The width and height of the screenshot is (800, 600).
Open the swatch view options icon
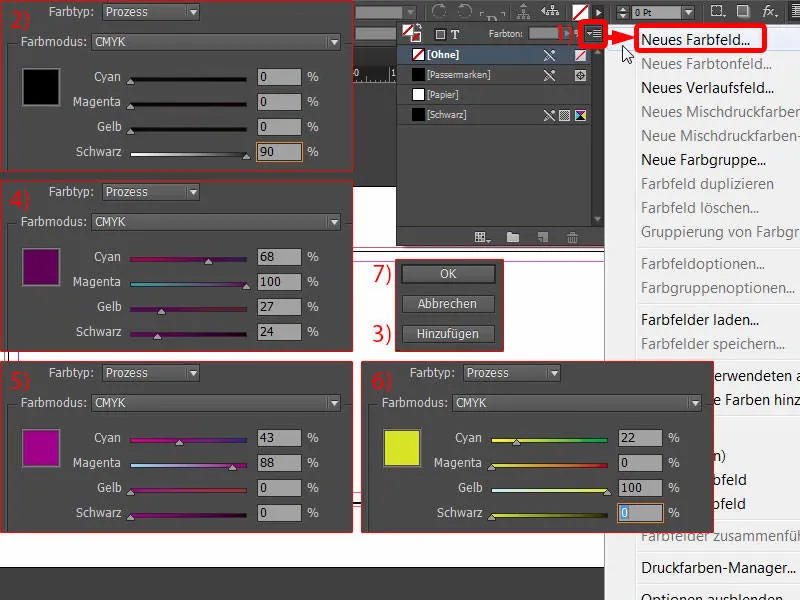[x=482, y=237]
